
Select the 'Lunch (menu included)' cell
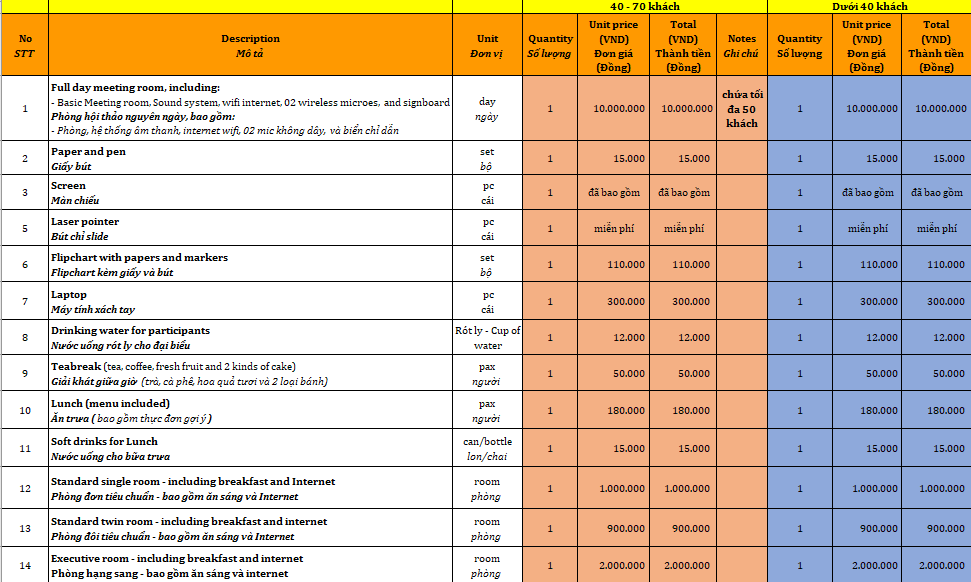point(250,410)
